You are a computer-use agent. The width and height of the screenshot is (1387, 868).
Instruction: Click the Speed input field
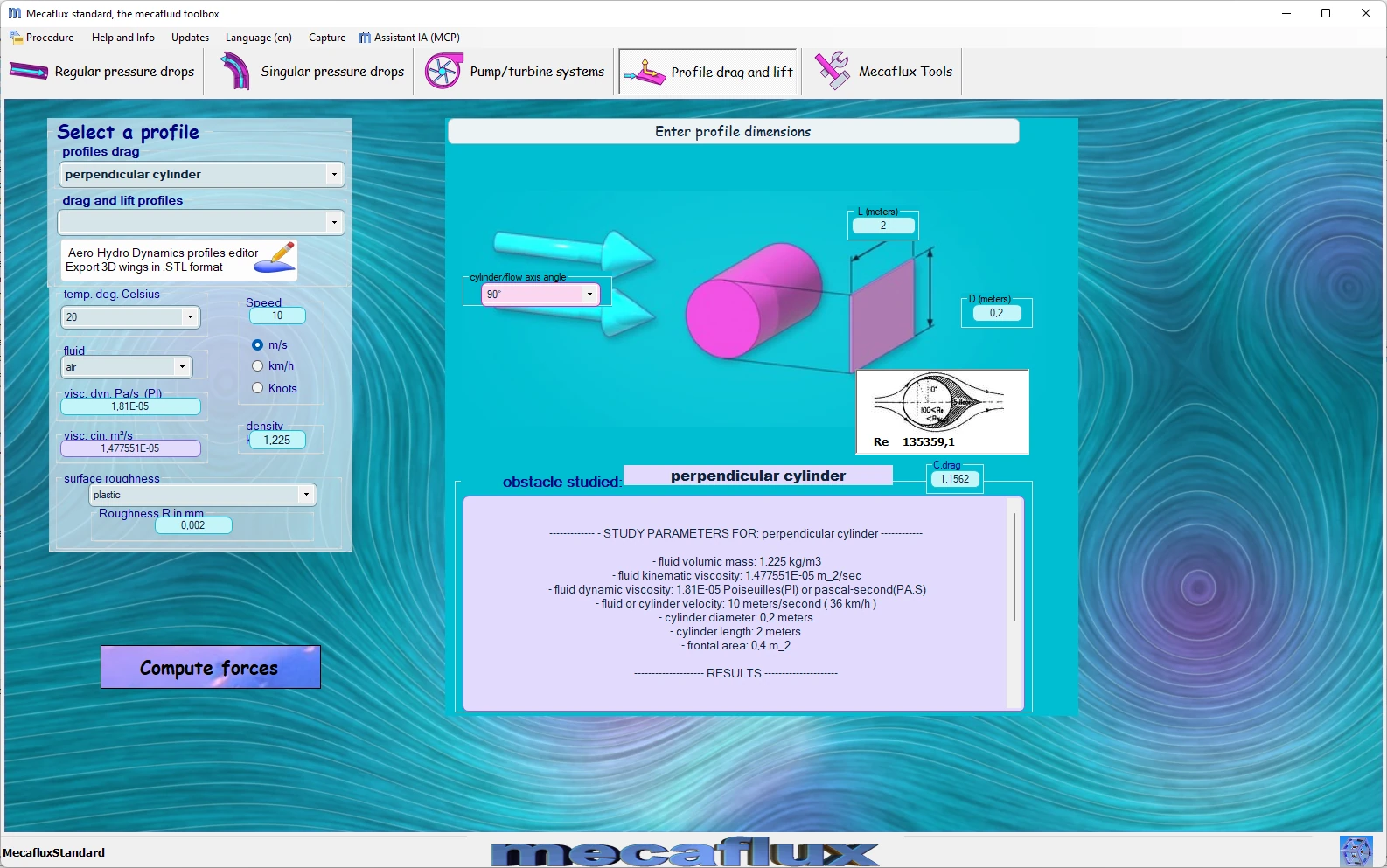(277, 316)
